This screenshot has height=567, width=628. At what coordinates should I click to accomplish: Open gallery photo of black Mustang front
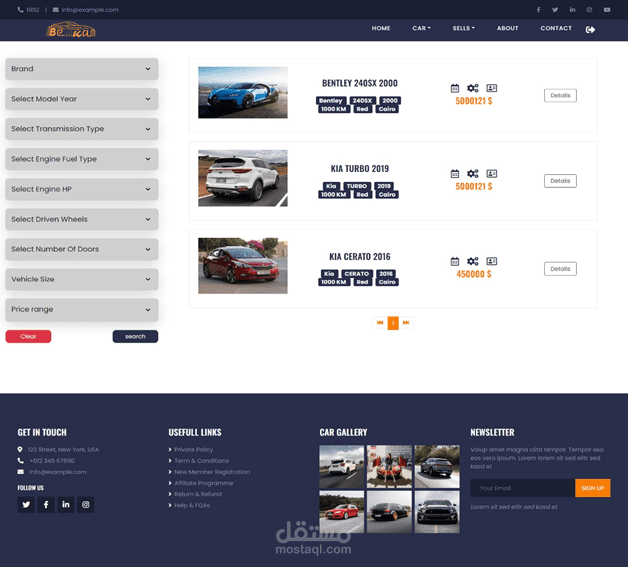[x=437, y=512]
